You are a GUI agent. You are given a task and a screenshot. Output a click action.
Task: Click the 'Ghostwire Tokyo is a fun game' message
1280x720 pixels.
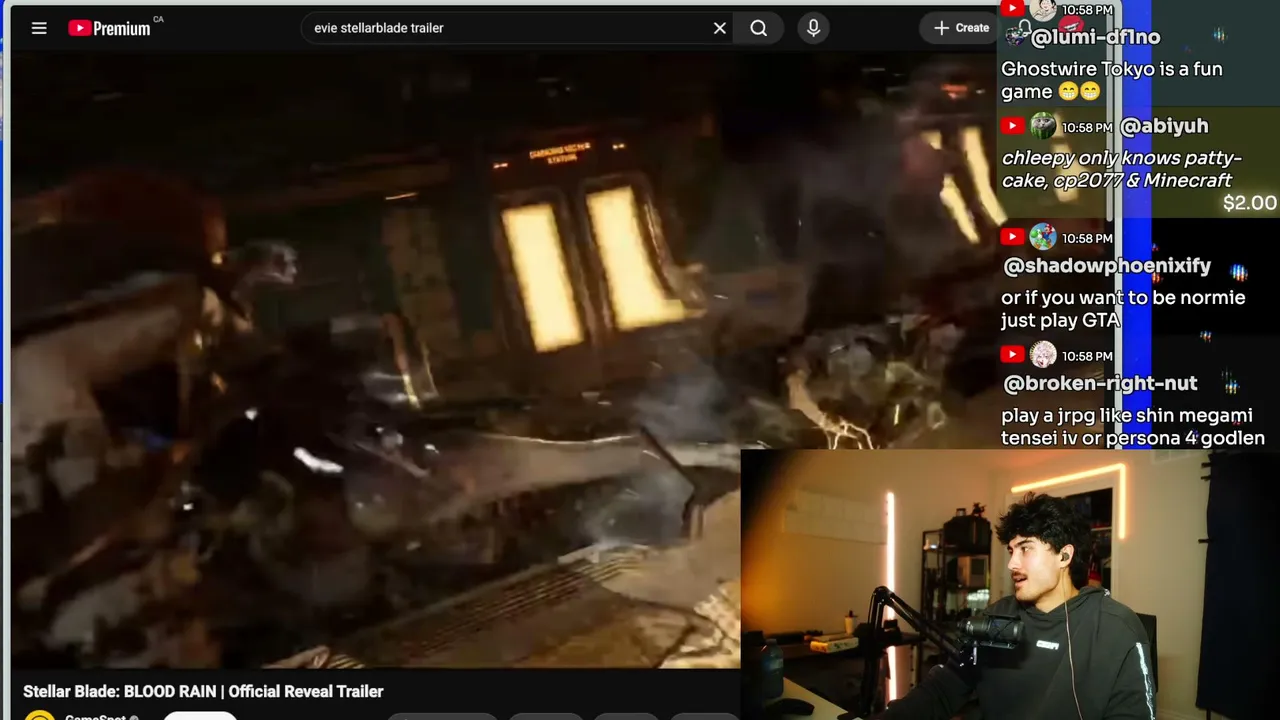1112,80
